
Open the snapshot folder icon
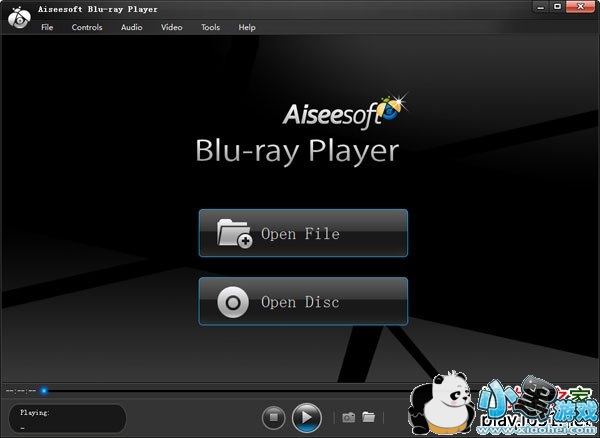368,417
